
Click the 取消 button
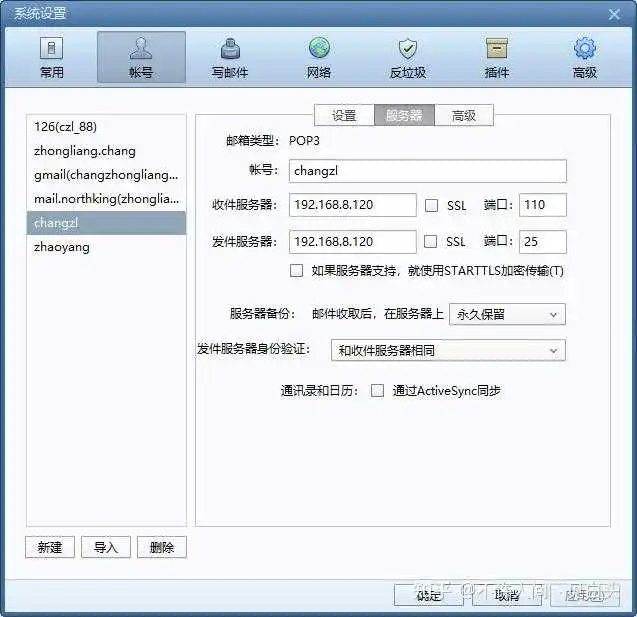click(x=507, y=595)
